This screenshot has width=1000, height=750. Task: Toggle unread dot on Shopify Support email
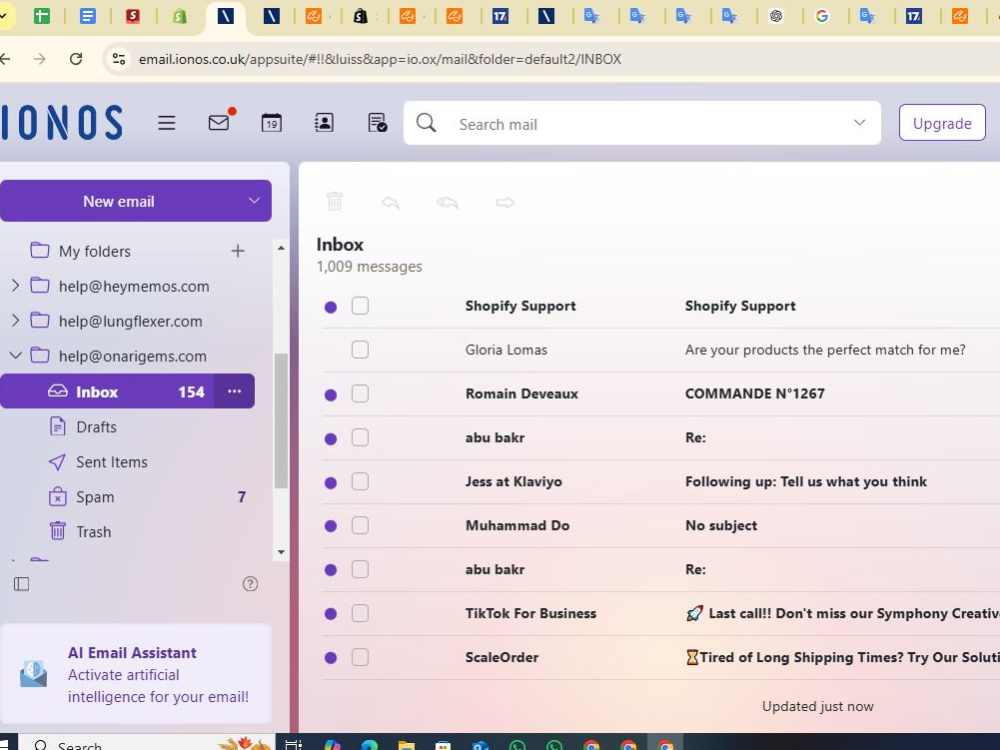[330, 307]
